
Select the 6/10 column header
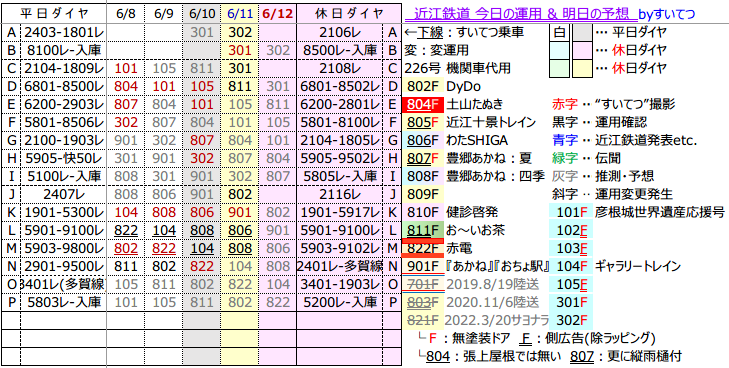coord(202,14)
